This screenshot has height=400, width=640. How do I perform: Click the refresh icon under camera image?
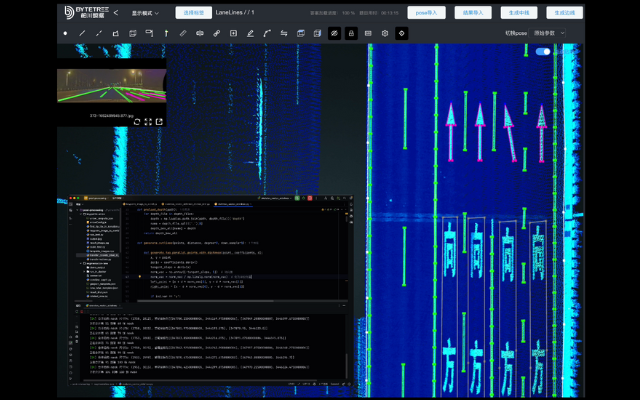137,121
